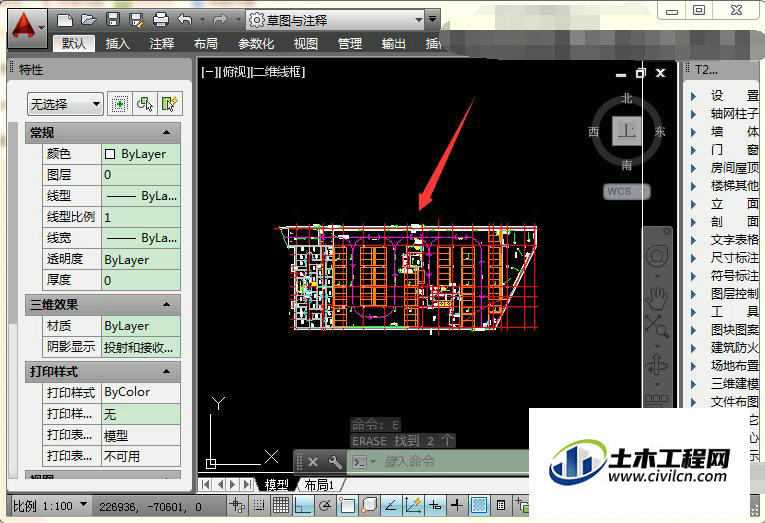Open a file with the folder icon
765x523 pixels.
pos(88,20)
